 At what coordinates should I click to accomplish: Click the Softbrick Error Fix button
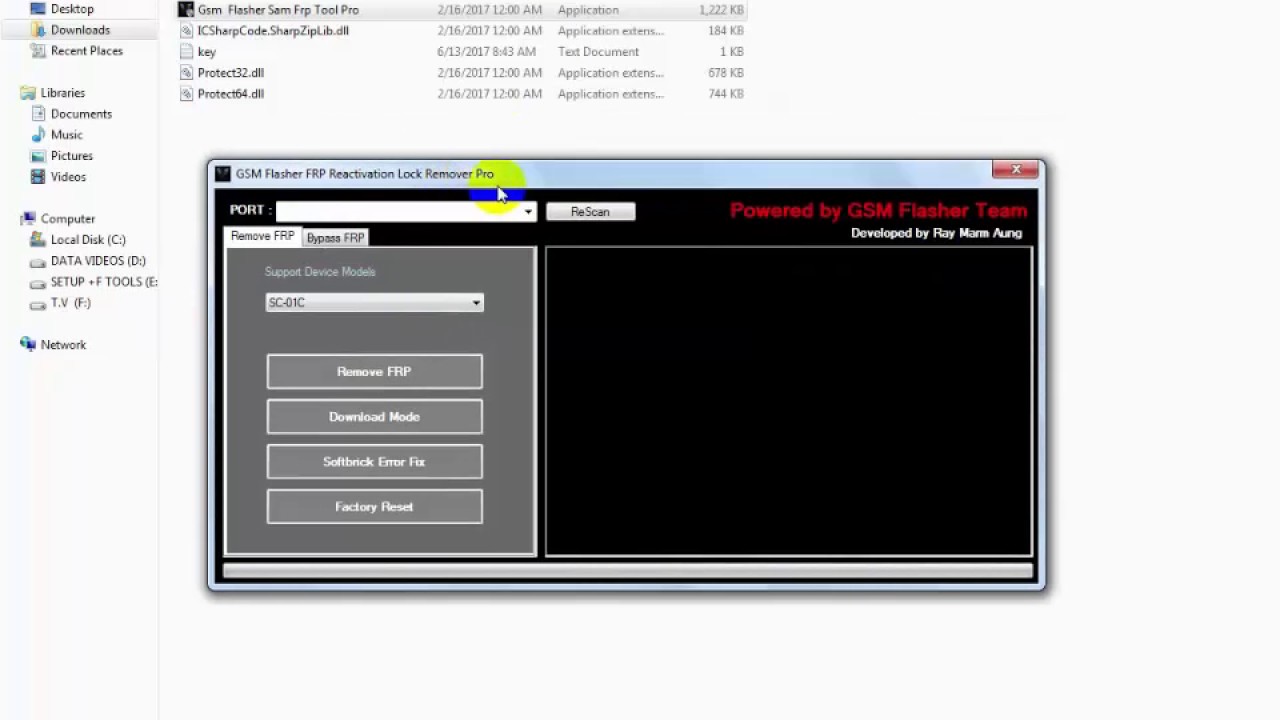[x=374, y=461]
